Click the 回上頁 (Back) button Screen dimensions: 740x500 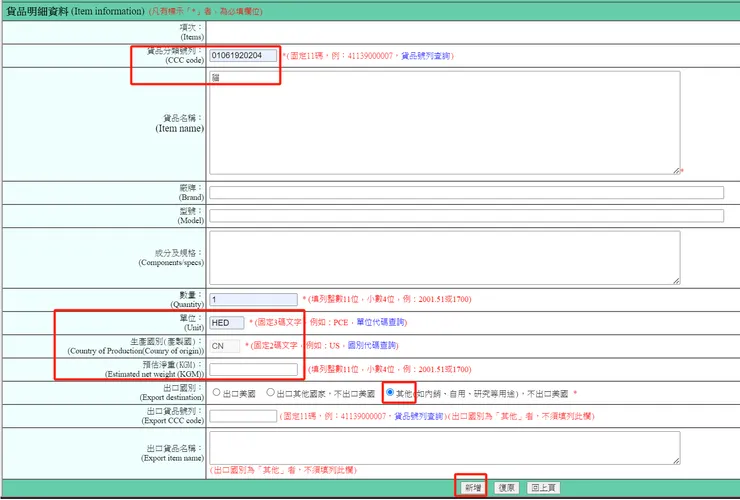point(543,488)
